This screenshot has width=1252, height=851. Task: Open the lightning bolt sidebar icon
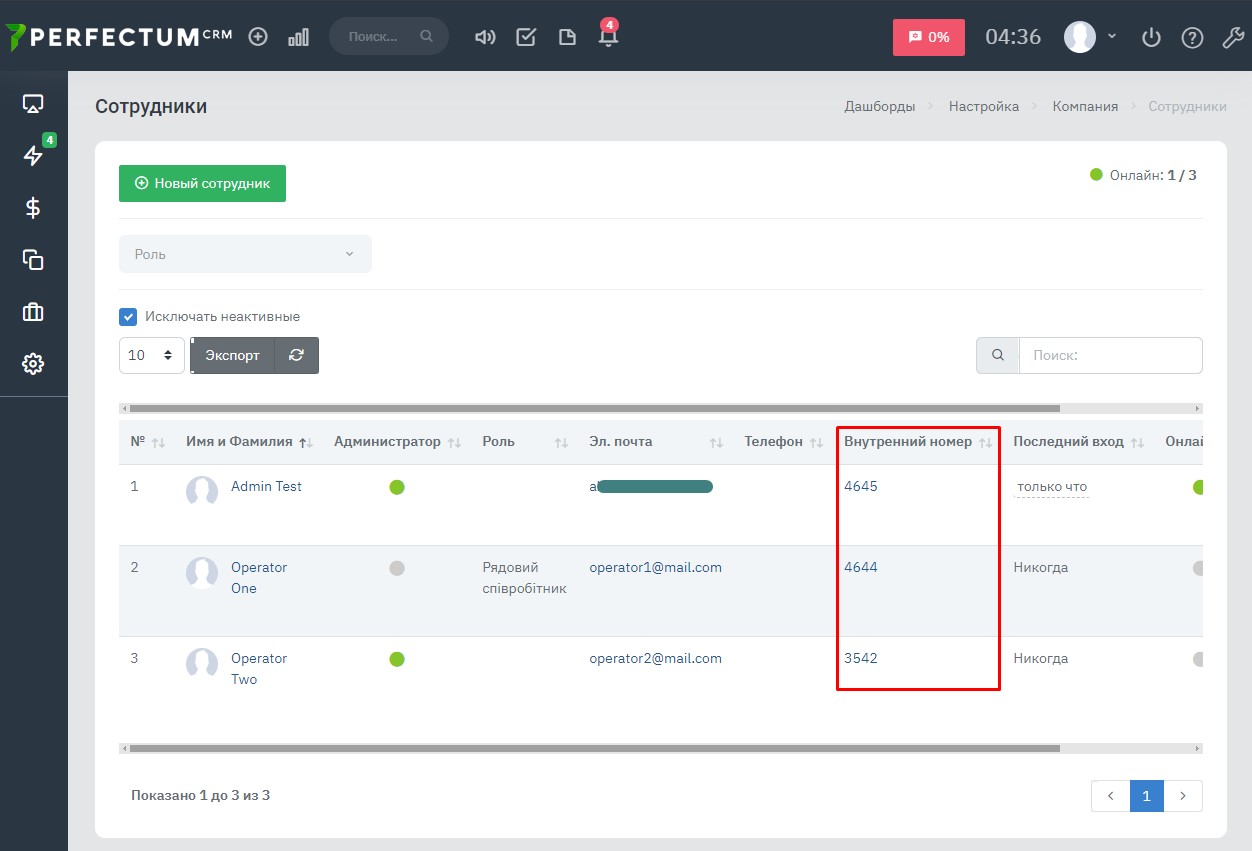pyautogui.click(x=33, y=155)
